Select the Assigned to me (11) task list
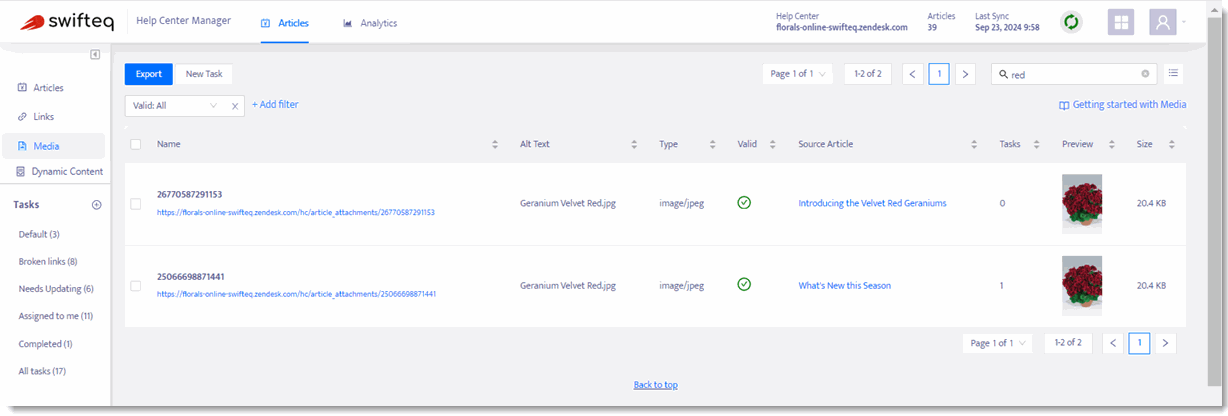Viewport: 1228px width, 416px height. [56, 316]
